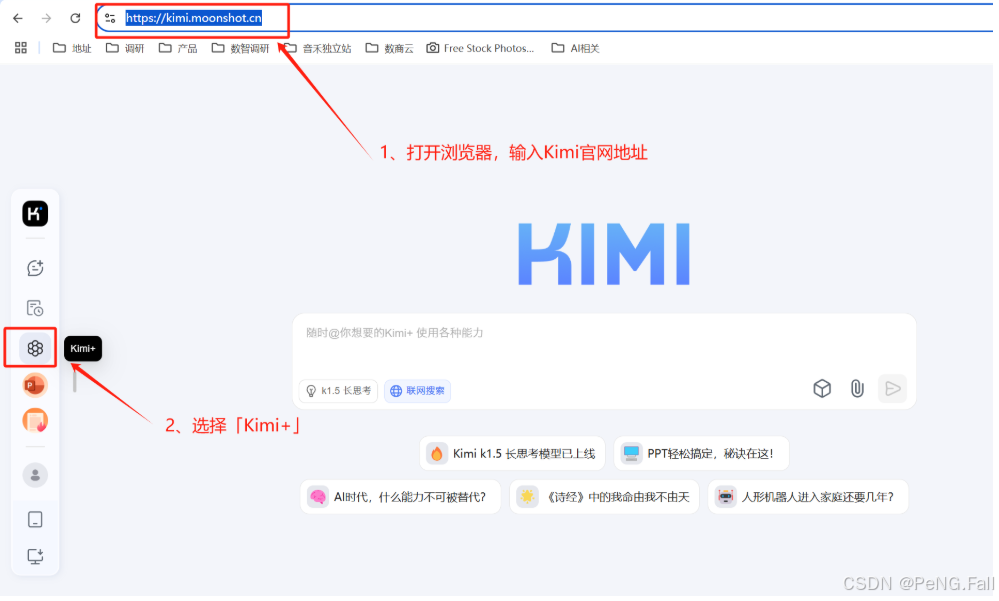Send the message with the arrow button

pos(894,389)
